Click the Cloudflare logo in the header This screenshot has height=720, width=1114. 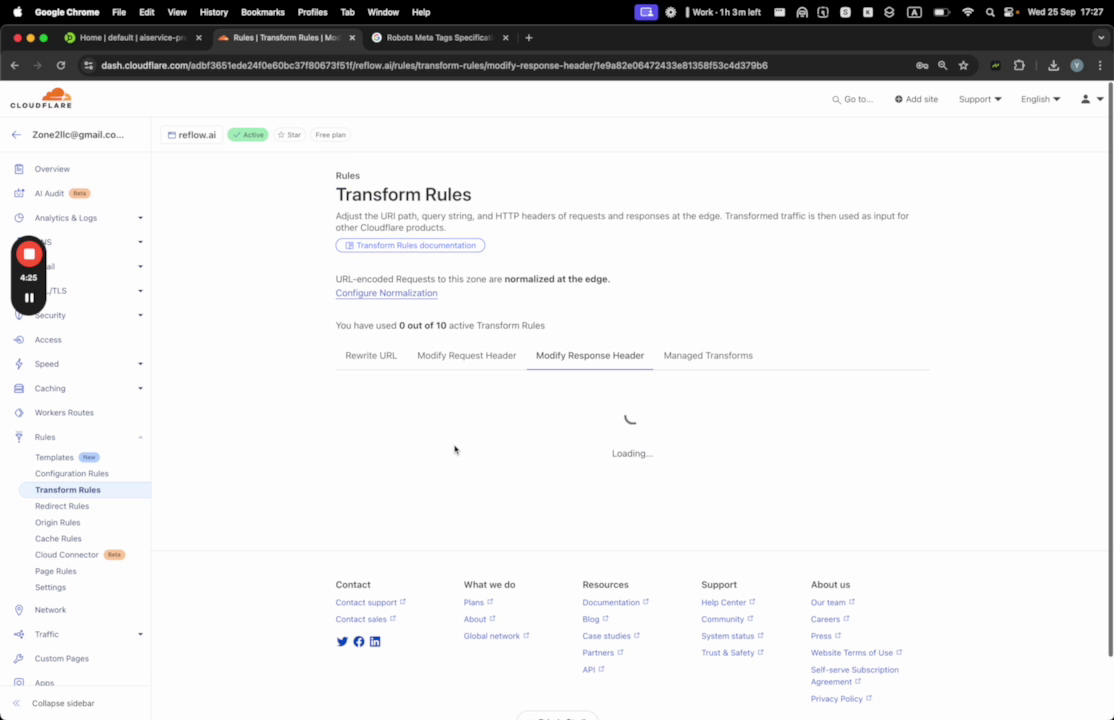(40, 98)
